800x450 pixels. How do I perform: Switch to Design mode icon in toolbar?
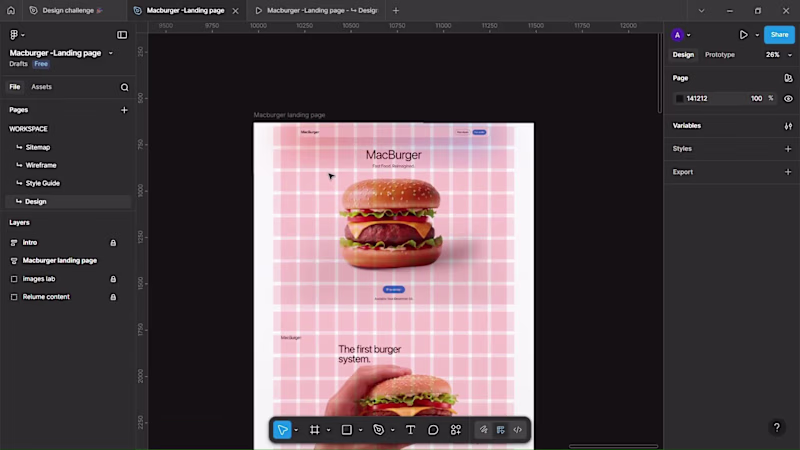pyautogui.click(x=501, y=430)
